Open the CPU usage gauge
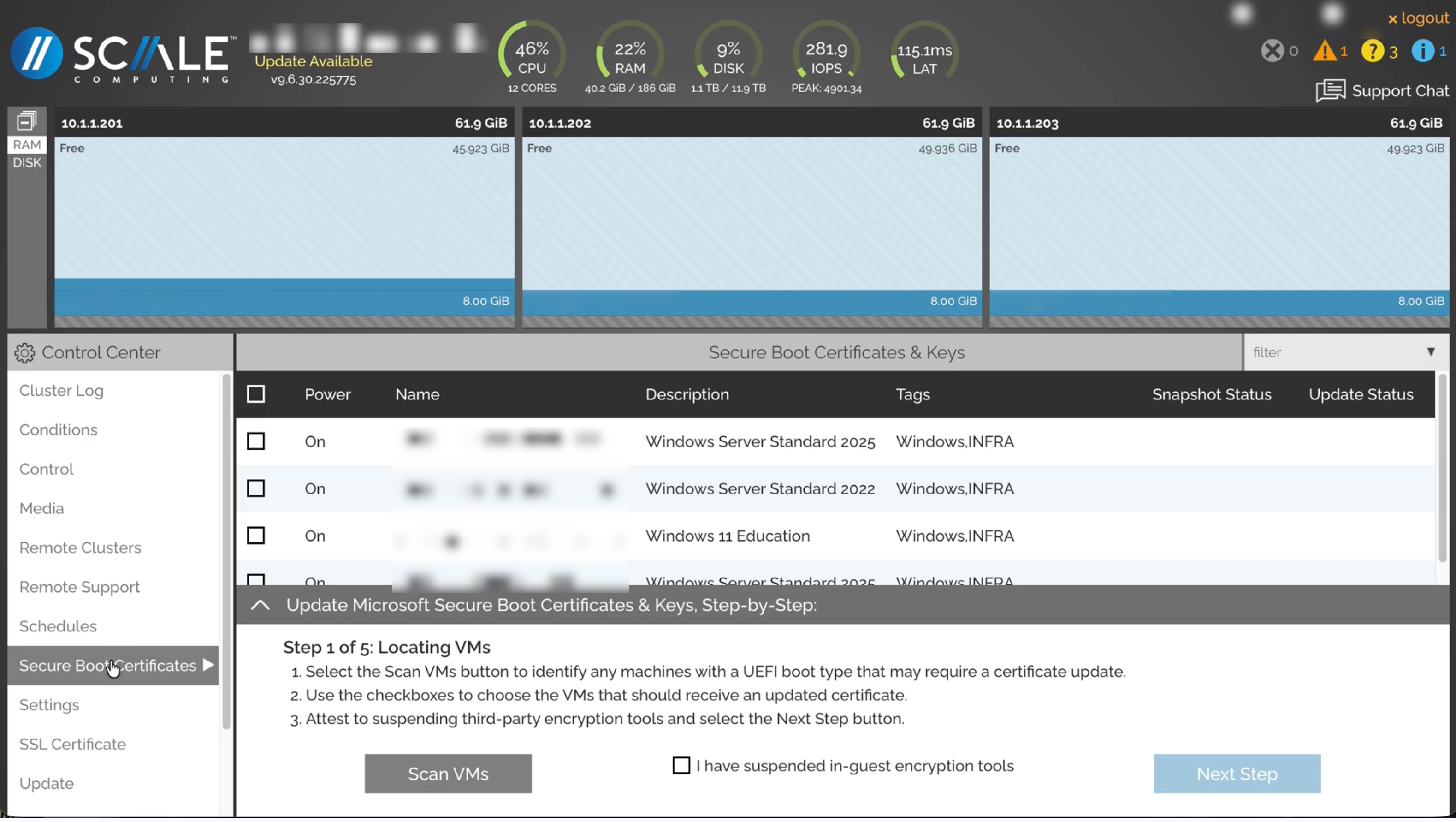 532,57
